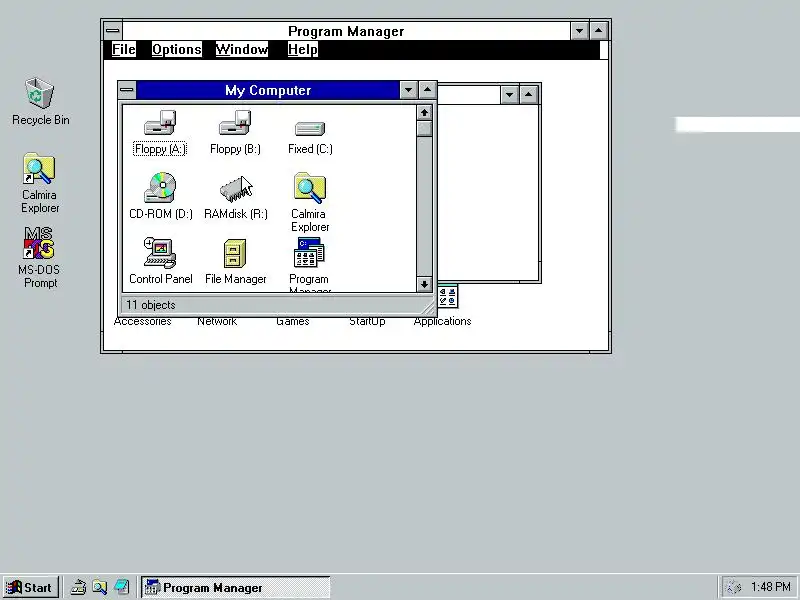Viewport: 800px width, 600px height.
Task: Open the My Computer window control-menu box
Action: (127, 90)
